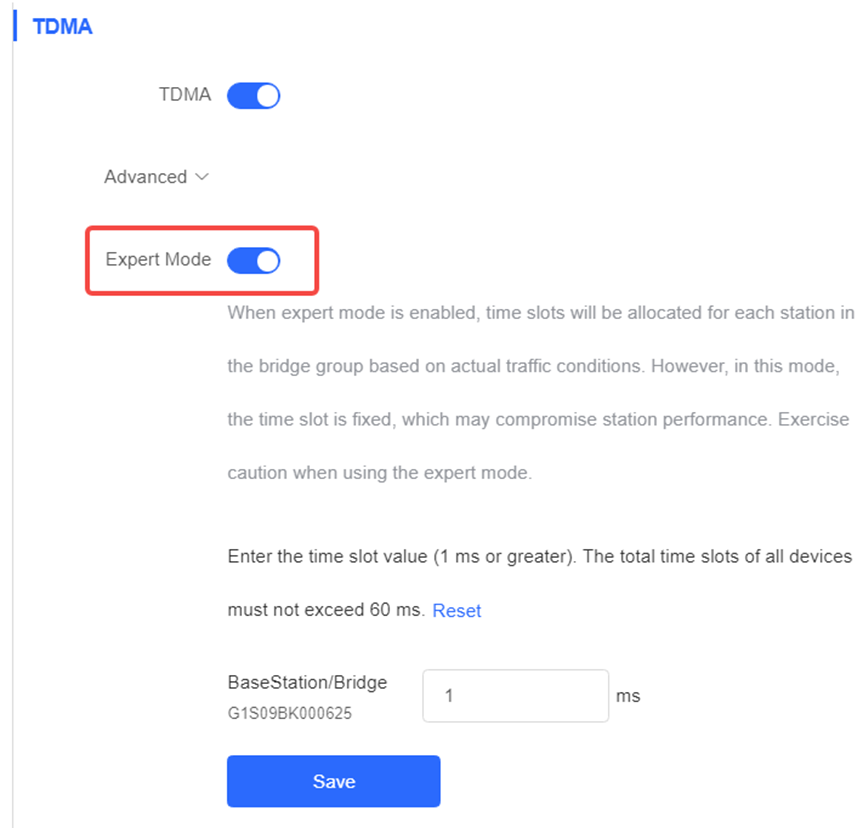863x828 pixels.
Task: Disable the Expert Mode switch
Action: pos(253,260)
